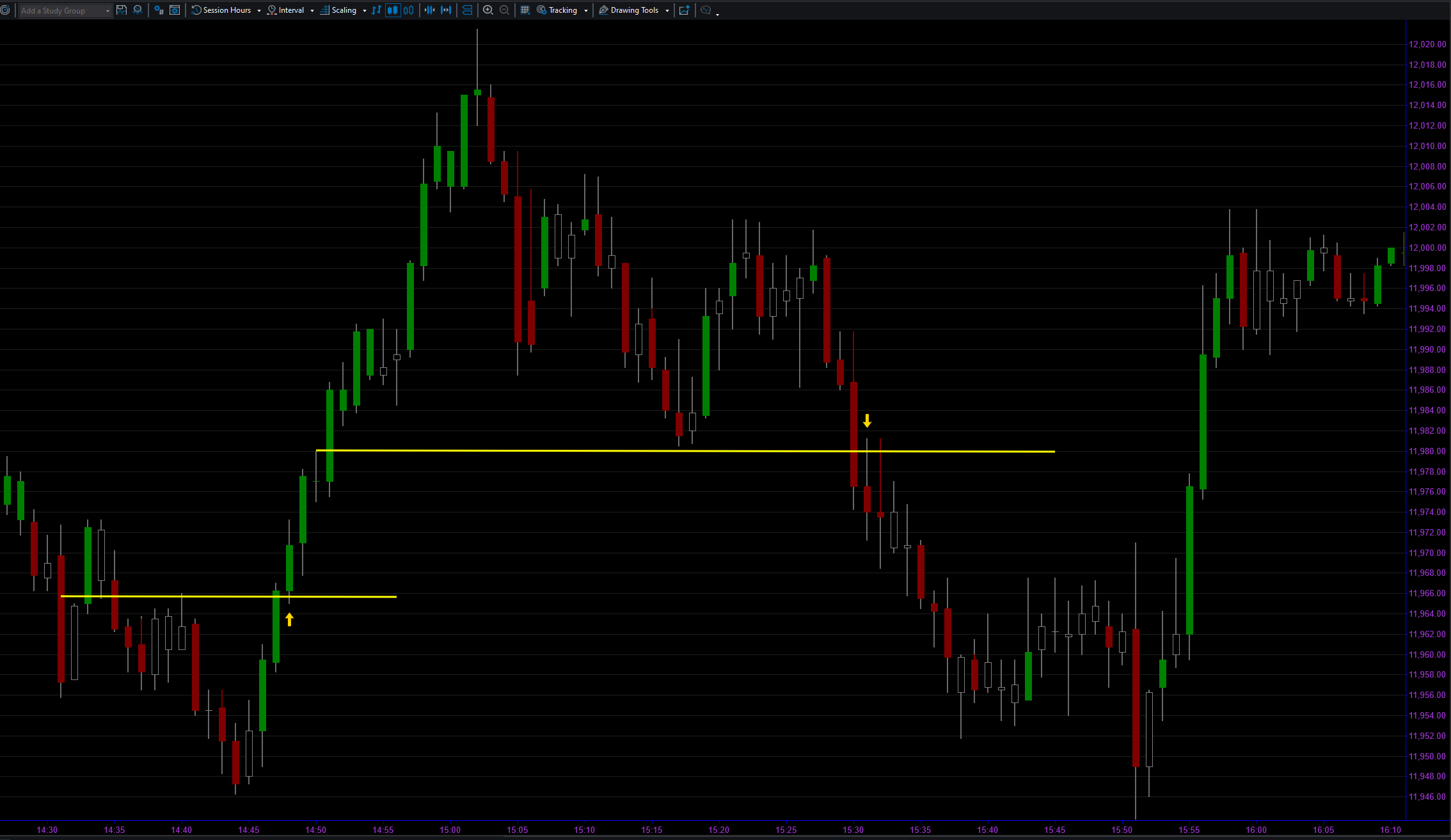Expand the Add a Study Group combo box
This screenshot has width=1451, height=840.
[x=107, y=11]
